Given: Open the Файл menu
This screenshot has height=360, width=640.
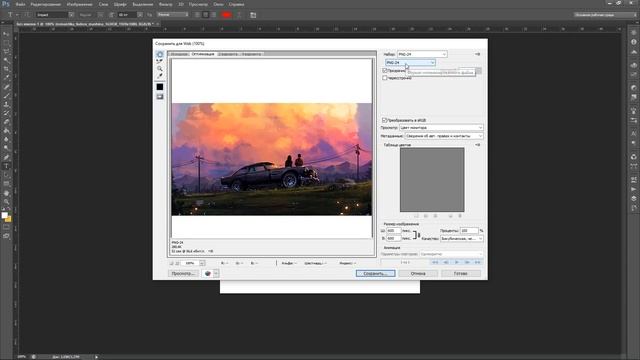Looking at the screenshot, I should coord(20,4).
